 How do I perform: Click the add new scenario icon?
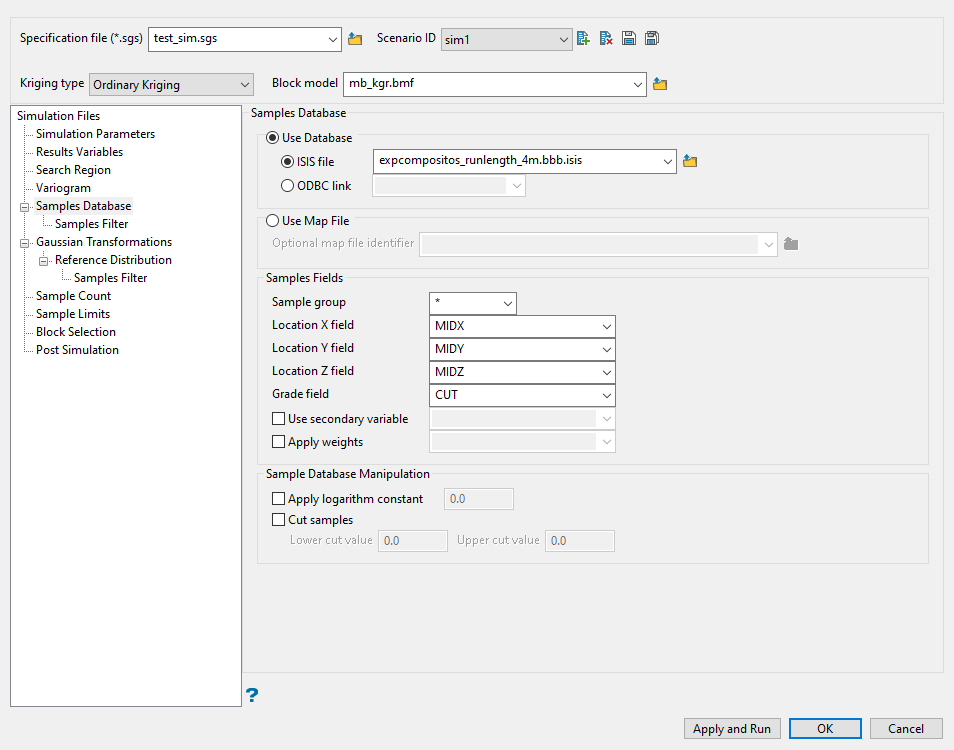point(584,39)
